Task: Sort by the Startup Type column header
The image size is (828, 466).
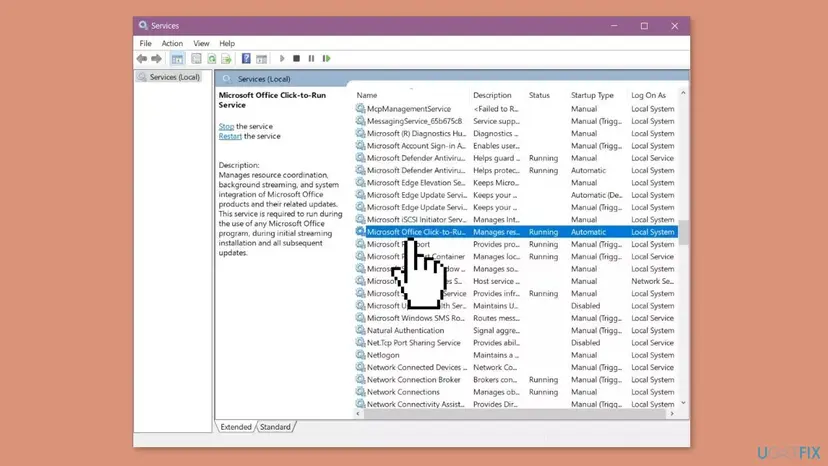Action: [592, 95]
